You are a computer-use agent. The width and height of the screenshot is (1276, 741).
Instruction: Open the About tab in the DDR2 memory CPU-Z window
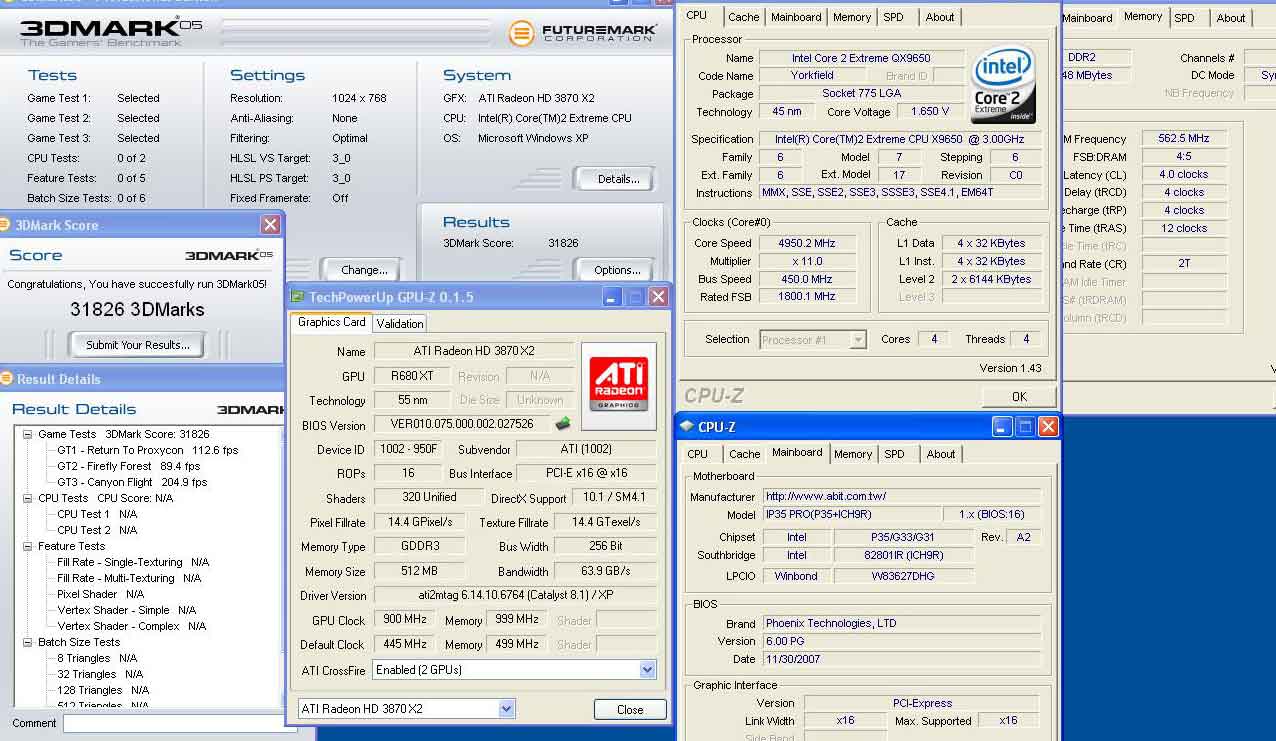tap(1231, 18)
